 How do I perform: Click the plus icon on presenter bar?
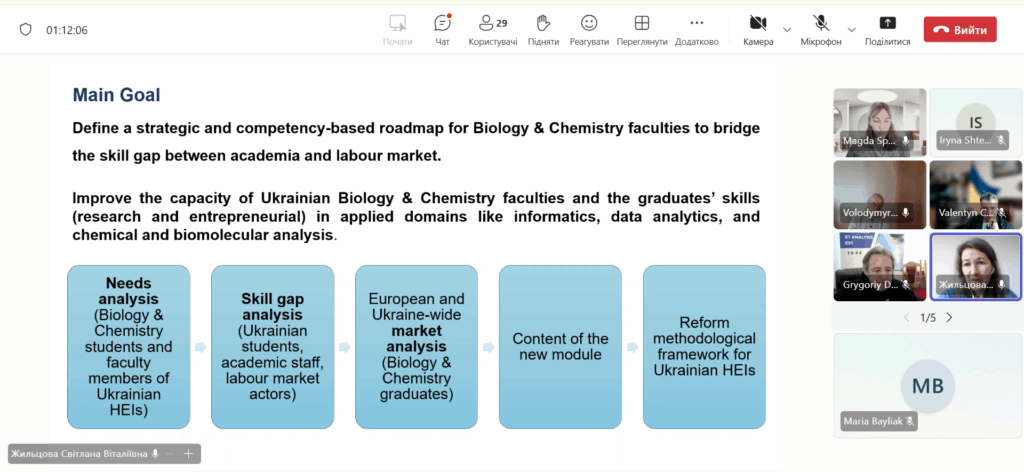188,454
